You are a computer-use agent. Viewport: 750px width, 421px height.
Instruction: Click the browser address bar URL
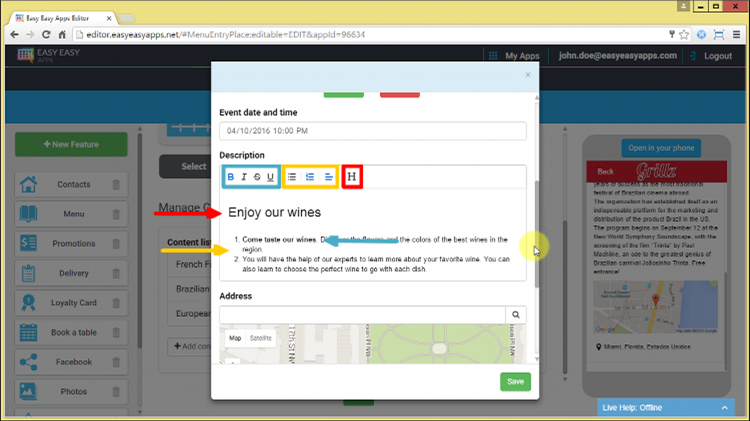tap(225, 34)
